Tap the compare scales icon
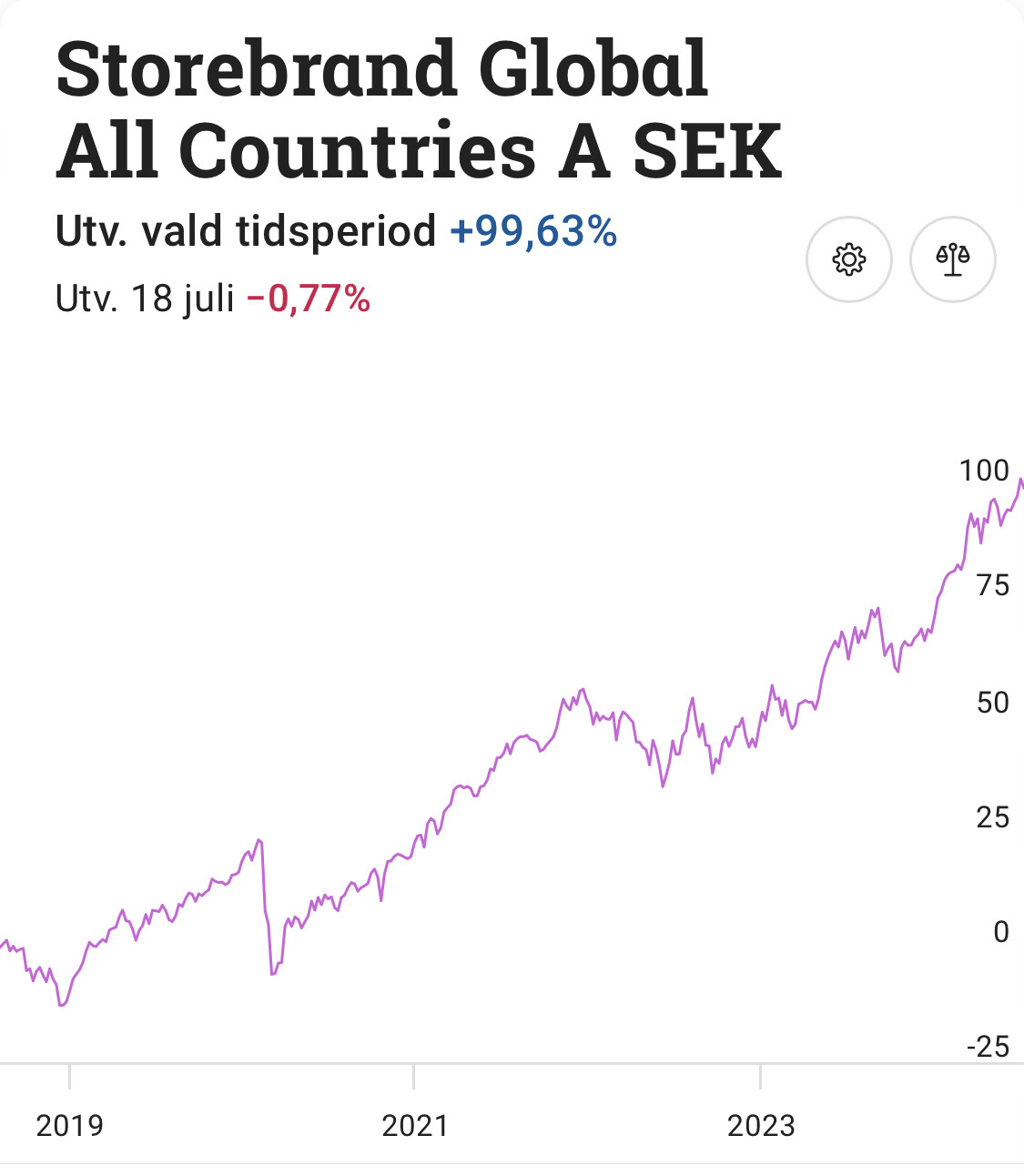The width and height of the screenshot is (1024, 1176). tap(953, 259)
